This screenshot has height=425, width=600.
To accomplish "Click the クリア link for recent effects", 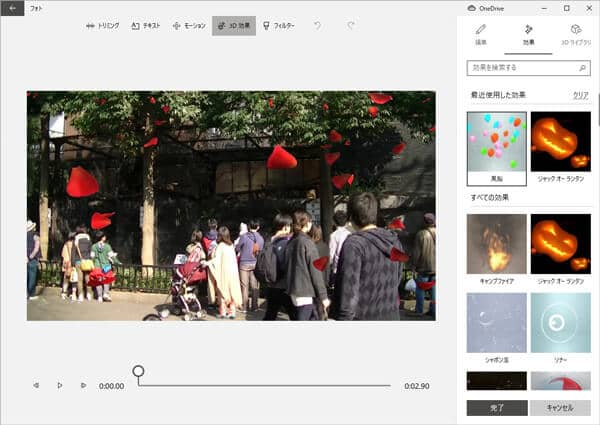I will point(580,95).
